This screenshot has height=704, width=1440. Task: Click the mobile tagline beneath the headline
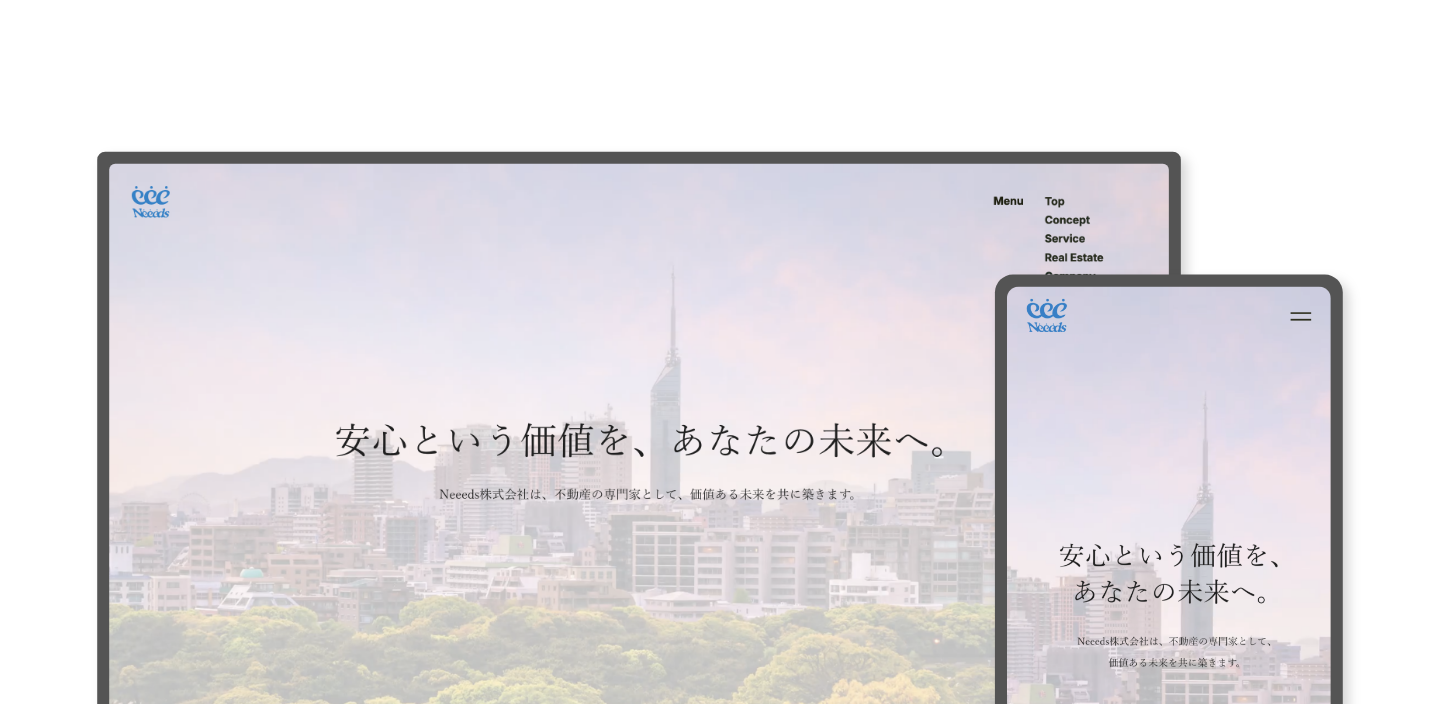coord(1170,648)
